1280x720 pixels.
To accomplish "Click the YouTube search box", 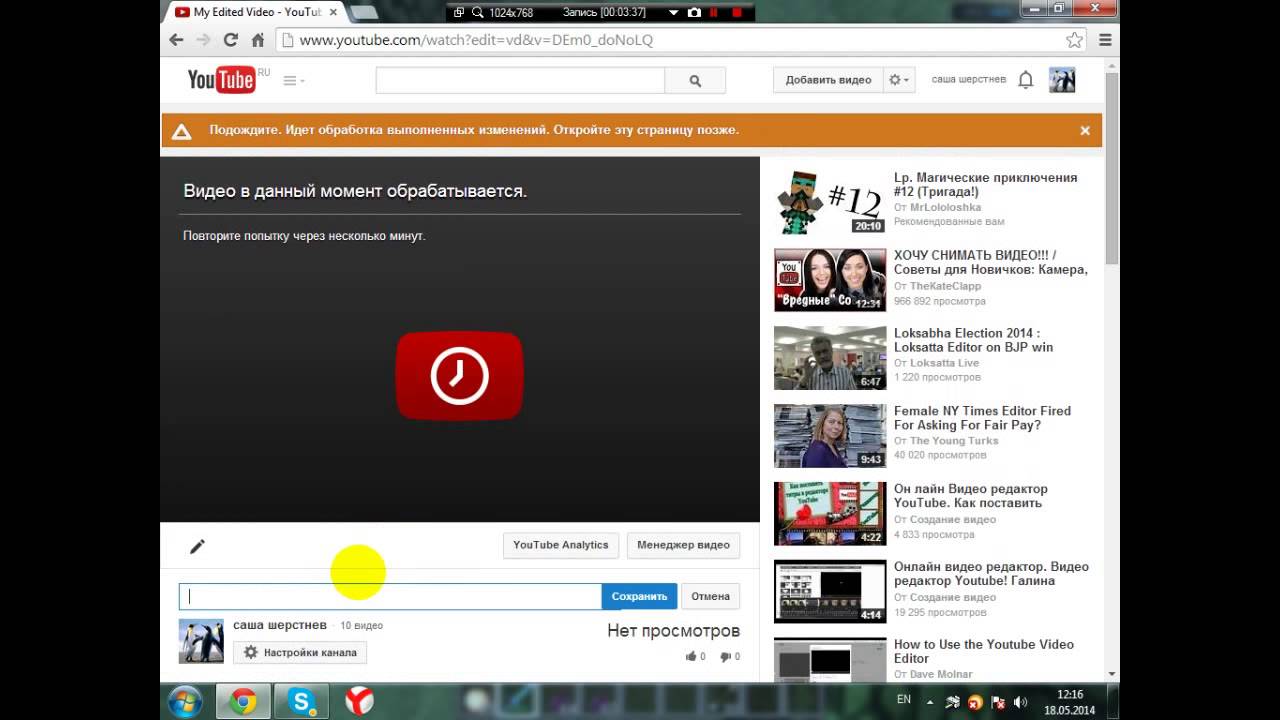I will (520, 81).
